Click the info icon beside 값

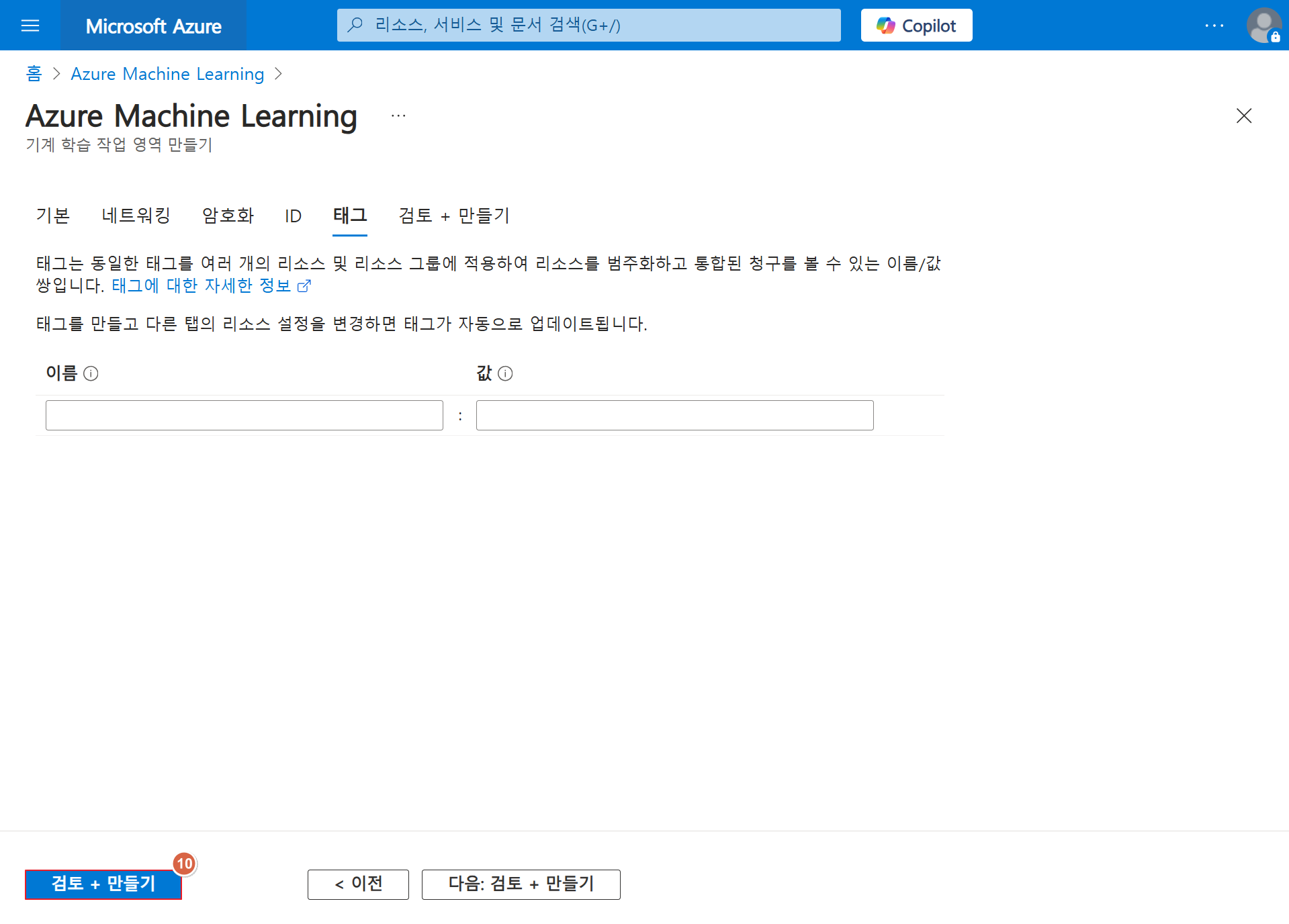click(505, 373)
